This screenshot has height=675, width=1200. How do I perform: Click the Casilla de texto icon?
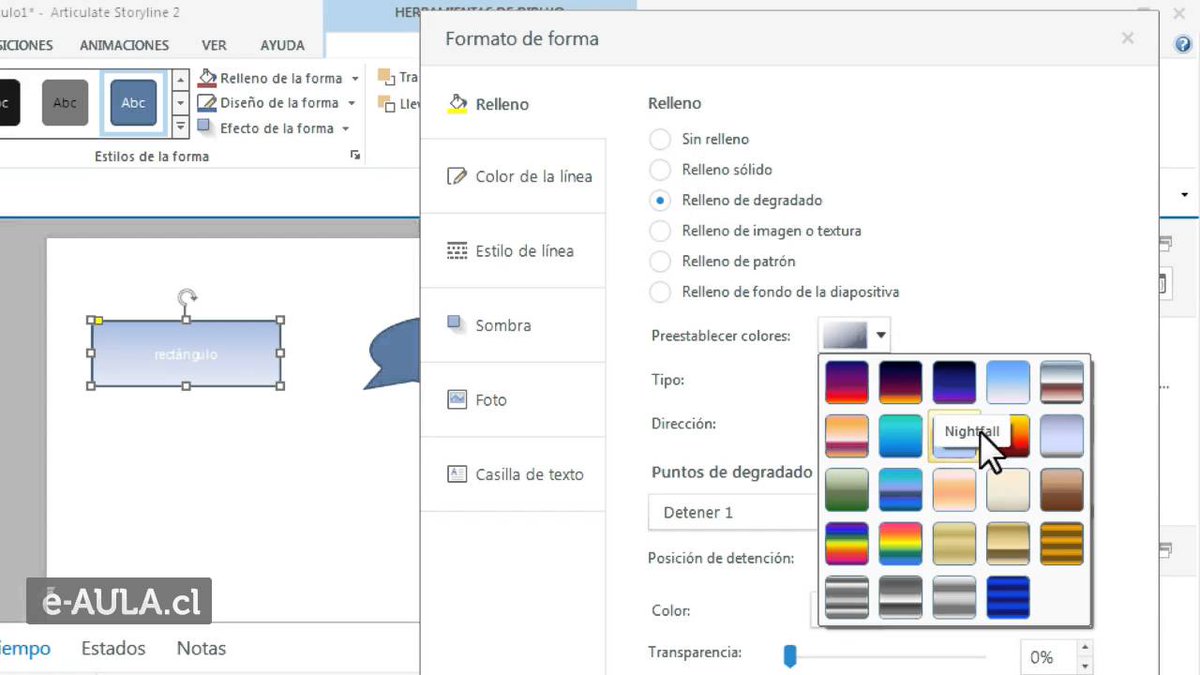(x=457, y=474)
